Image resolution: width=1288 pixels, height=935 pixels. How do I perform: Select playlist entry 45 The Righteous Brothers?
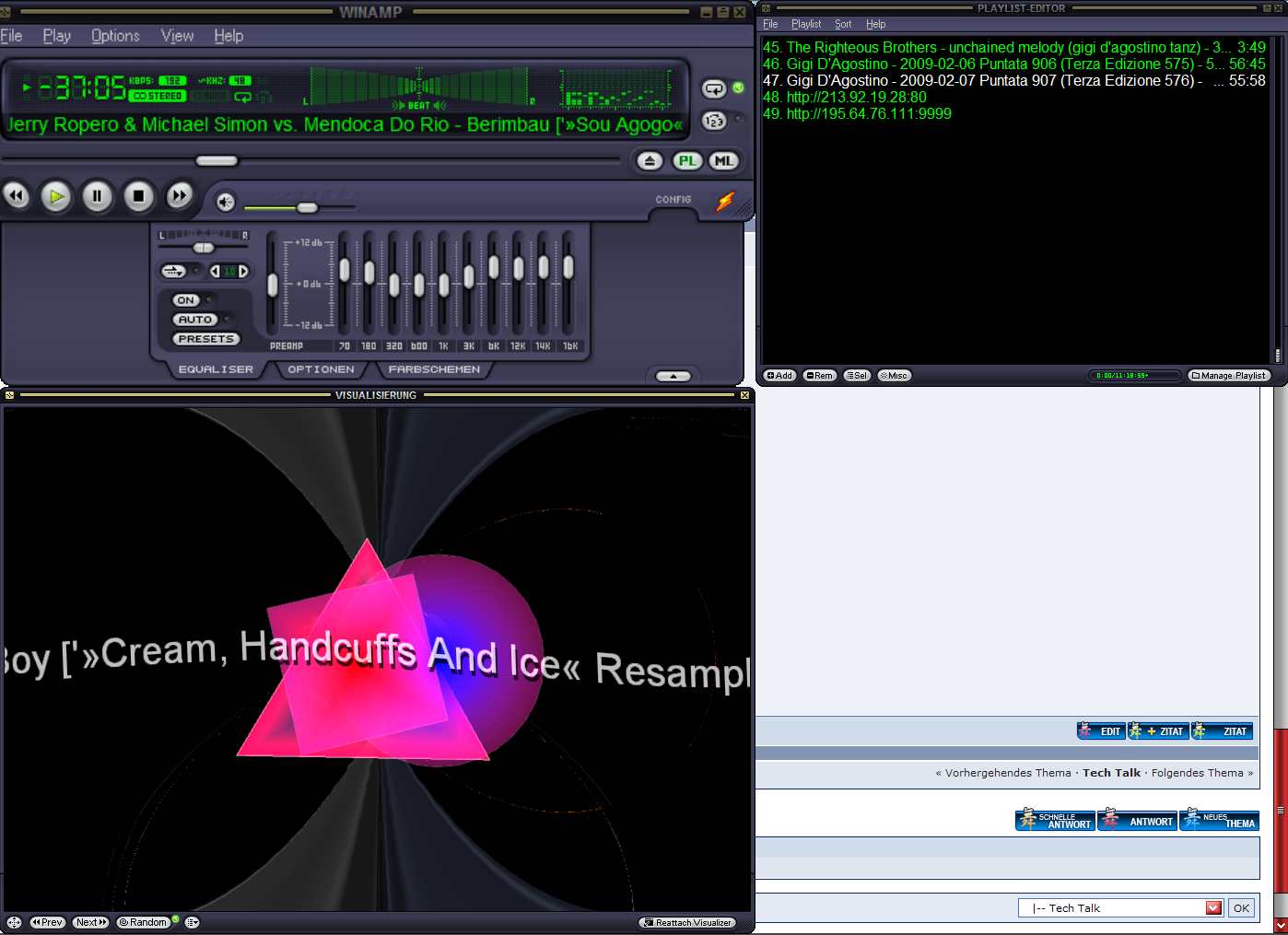pos(1014,48)
